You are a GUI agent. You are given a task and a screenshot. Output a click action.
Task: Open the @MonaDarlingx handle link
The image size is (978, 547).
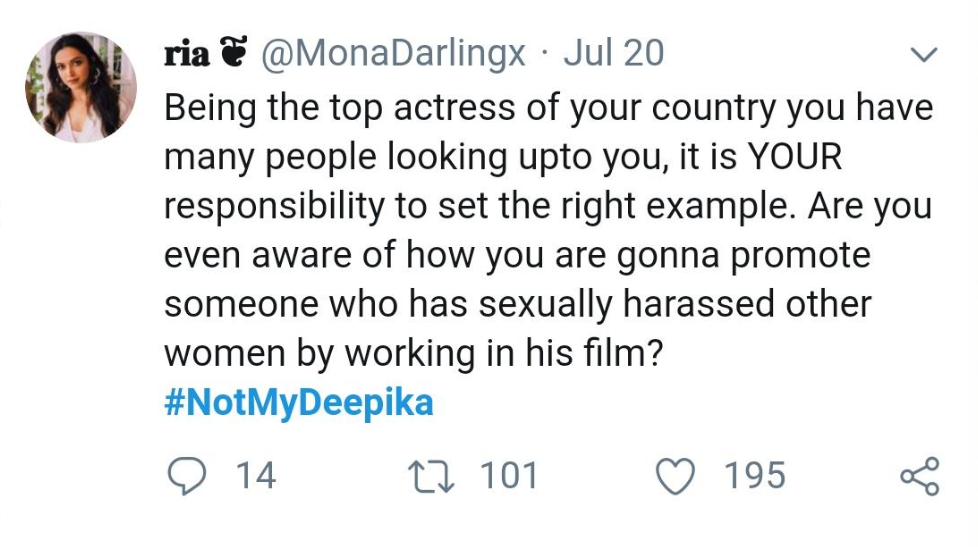pos(393,54)
